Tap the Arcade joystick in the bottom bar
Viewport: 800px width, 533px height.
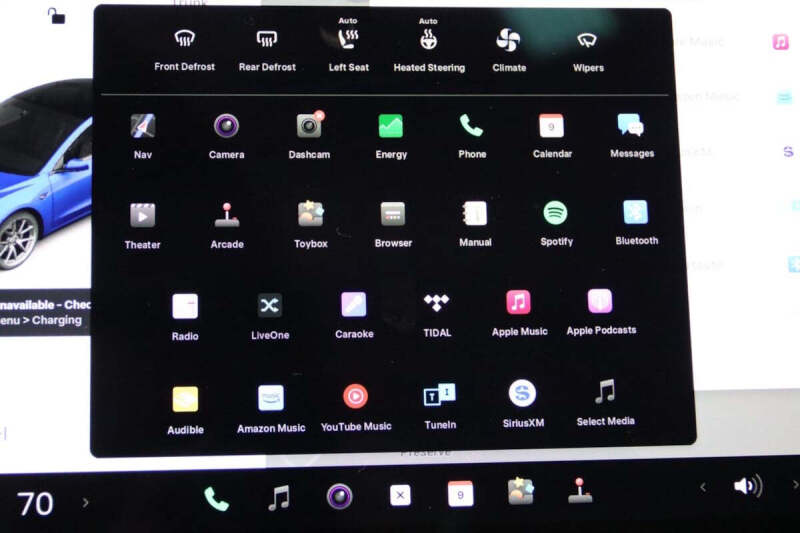(x=580, y=490)
